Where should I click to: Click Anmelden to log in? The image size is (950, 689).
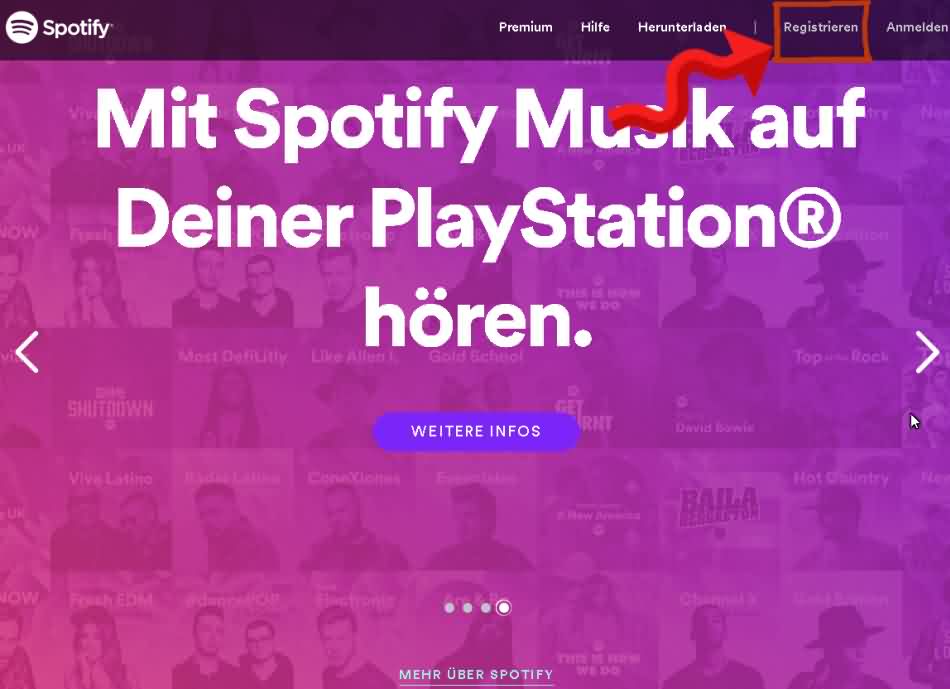(x=917, y=27)
